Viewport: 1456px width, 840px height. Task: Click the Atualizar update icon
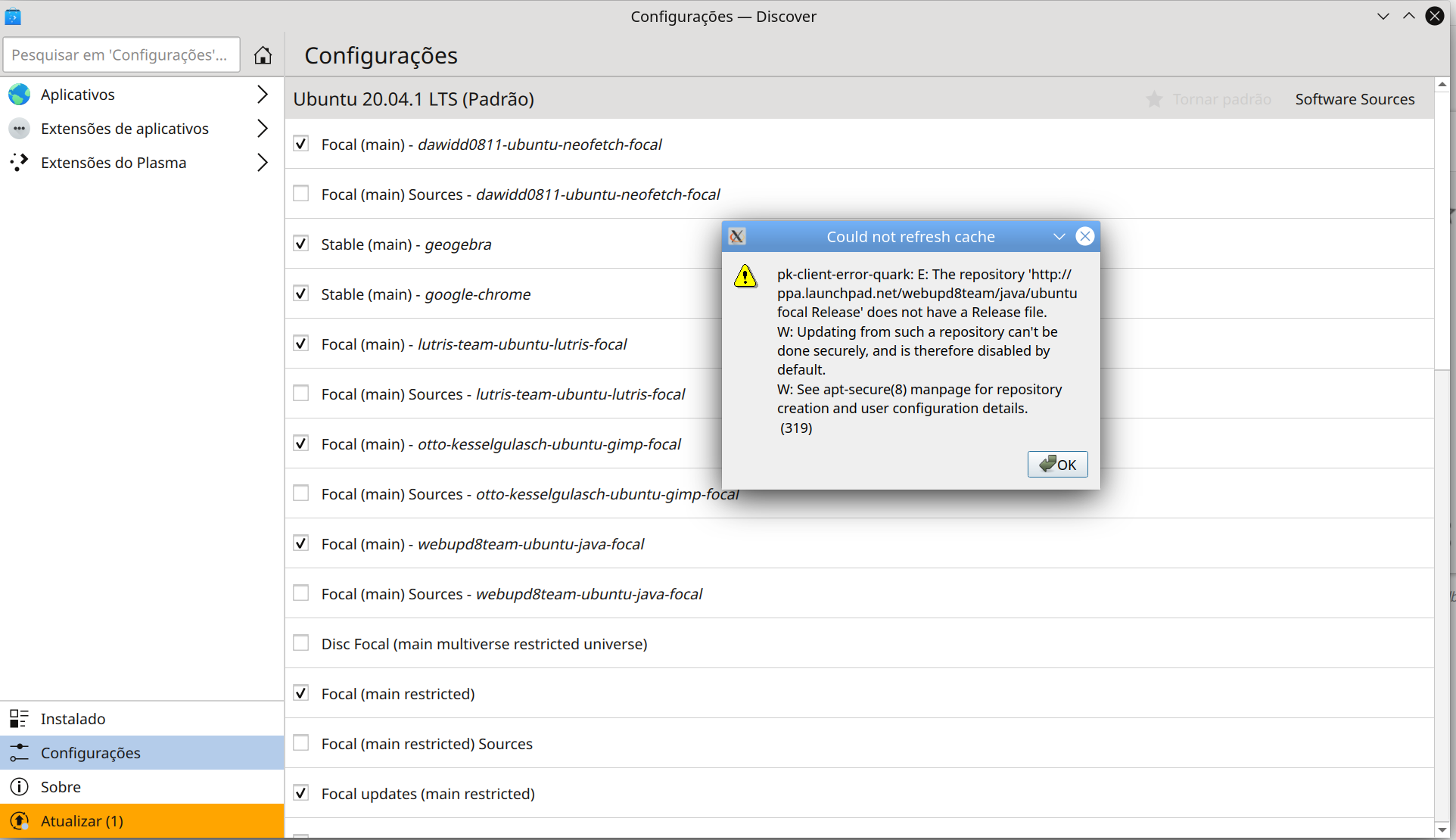(x=20, y=821)
